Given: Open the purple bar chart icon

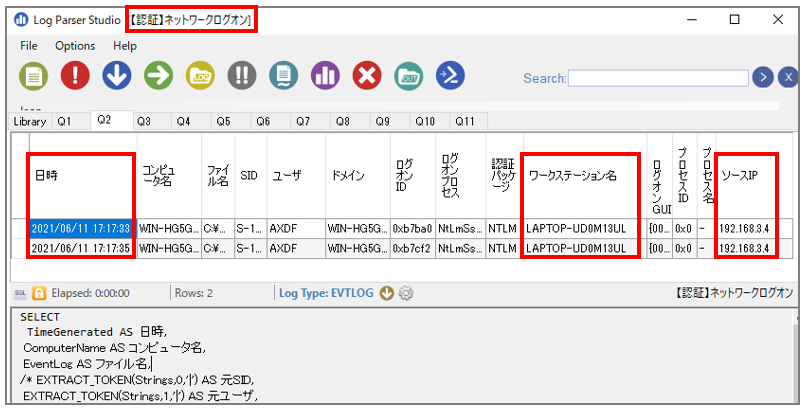Looking at the screenshot, I should click(x=325, y=76).
